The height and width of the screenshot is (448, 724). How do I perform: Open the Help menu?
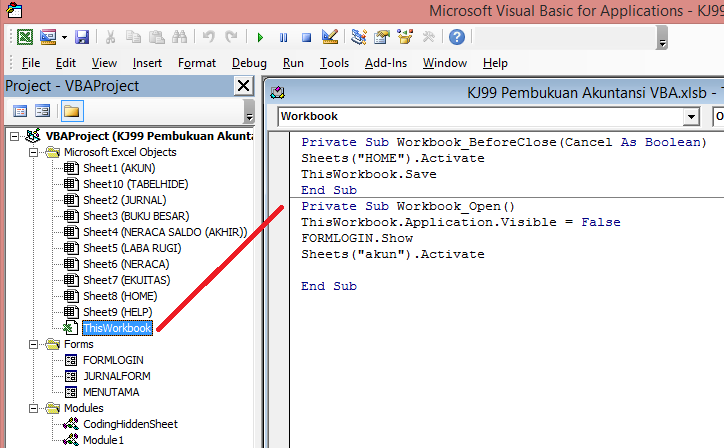point(495,63)
